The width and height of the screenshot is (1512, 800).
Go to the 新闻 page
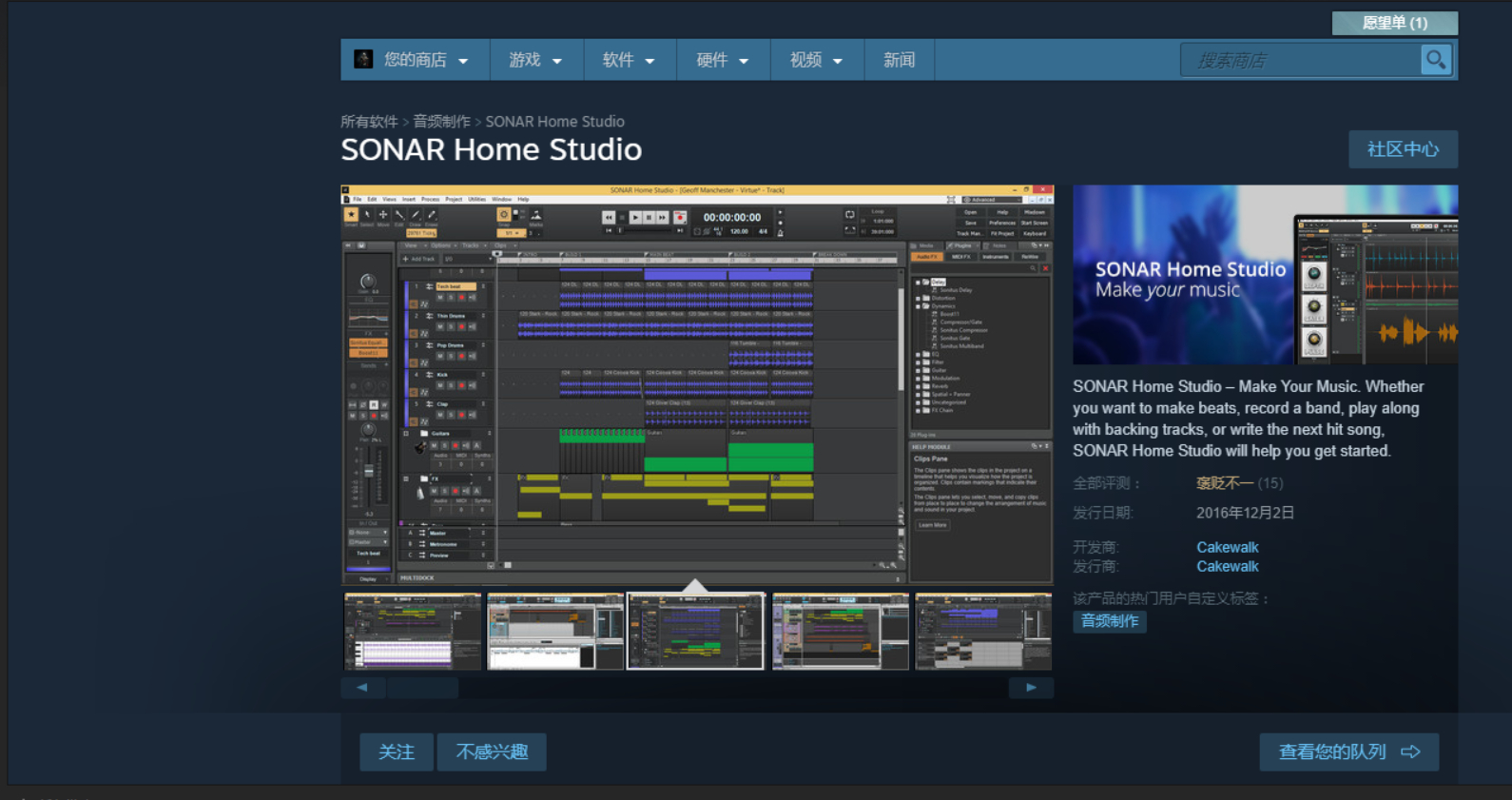pyautogui.click(x=900, y=60)
